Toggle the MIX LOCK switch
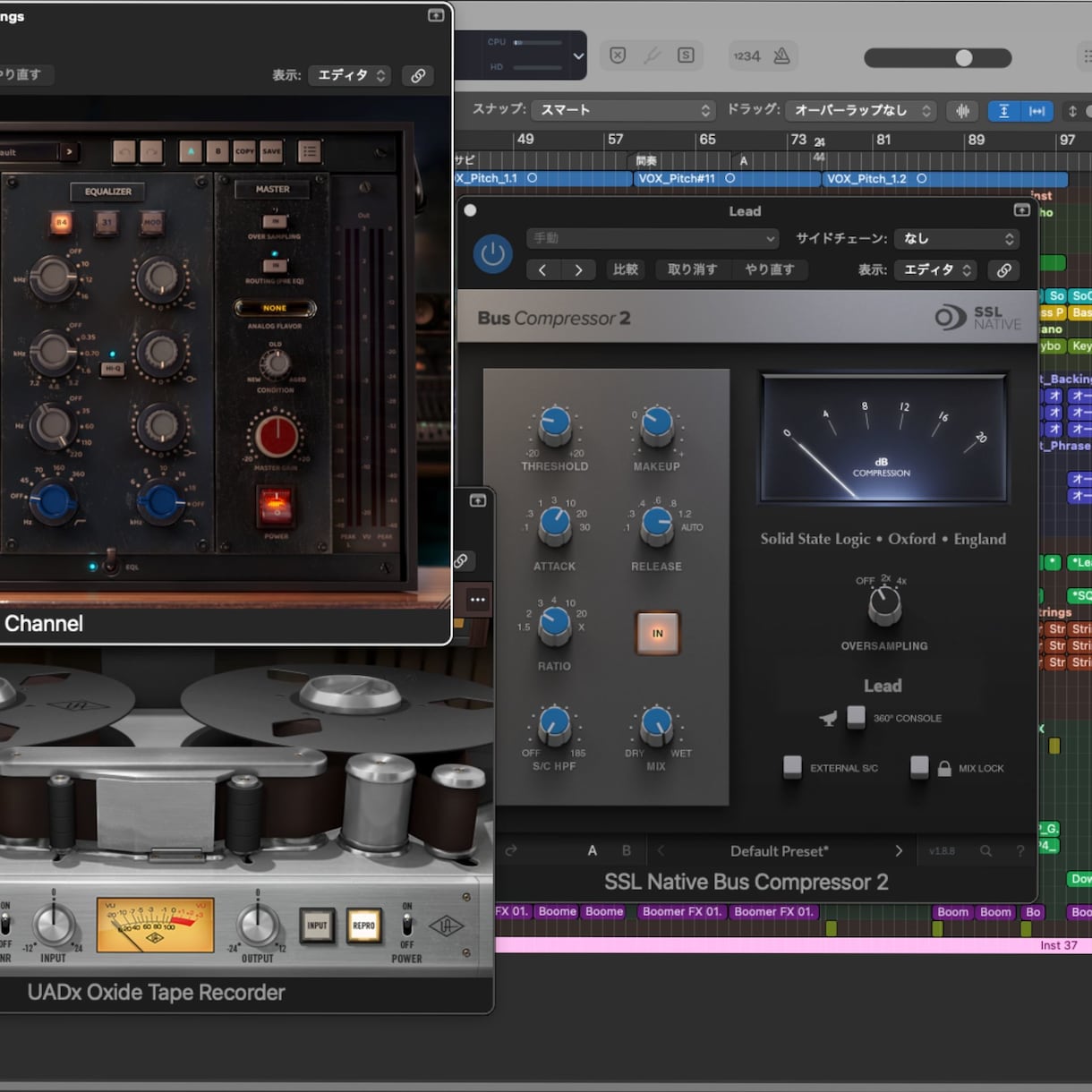This screenshot has width=1092, height=1092. point(919,767)
